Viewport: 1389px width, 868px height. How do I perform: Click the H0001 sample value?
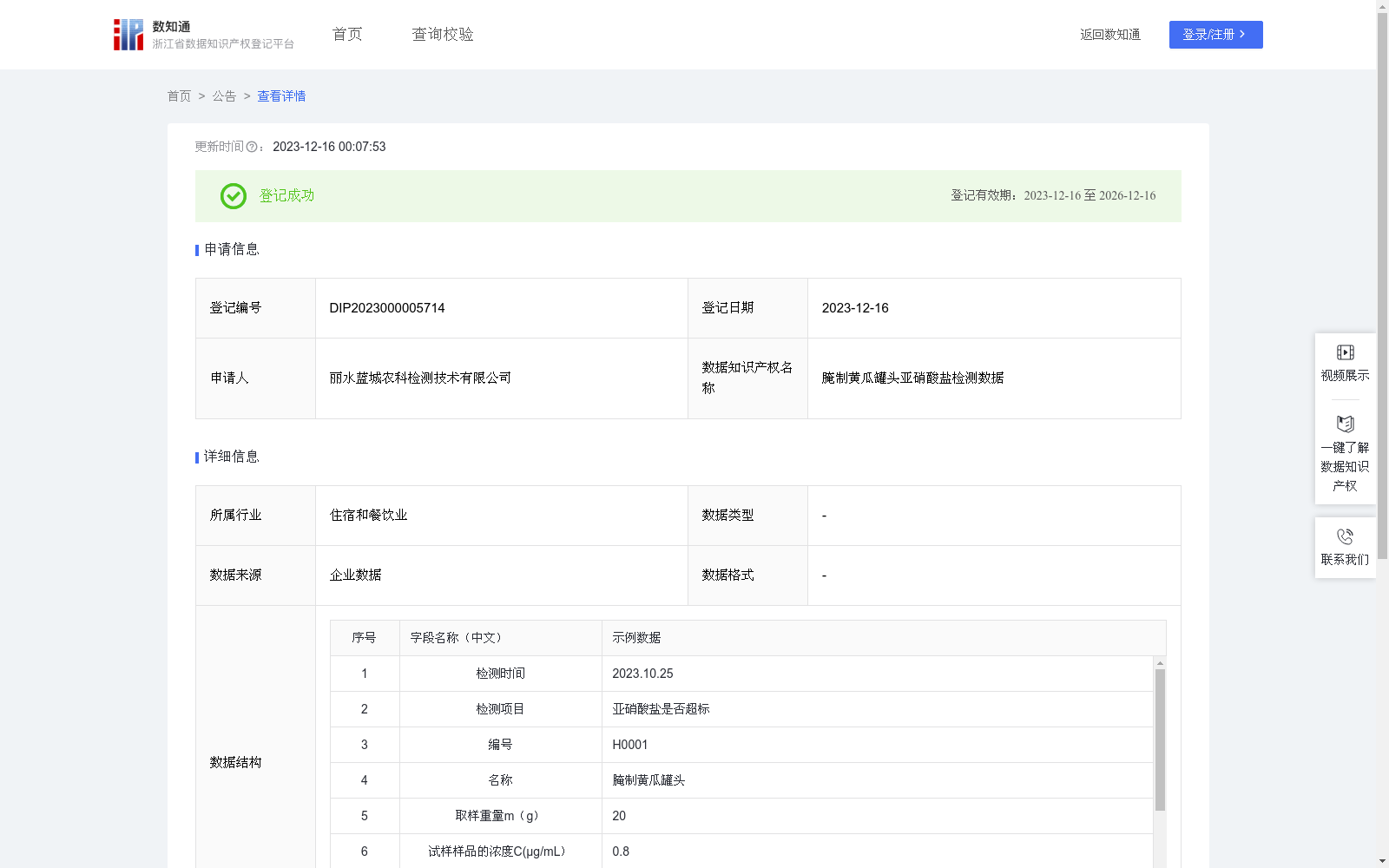629,745
